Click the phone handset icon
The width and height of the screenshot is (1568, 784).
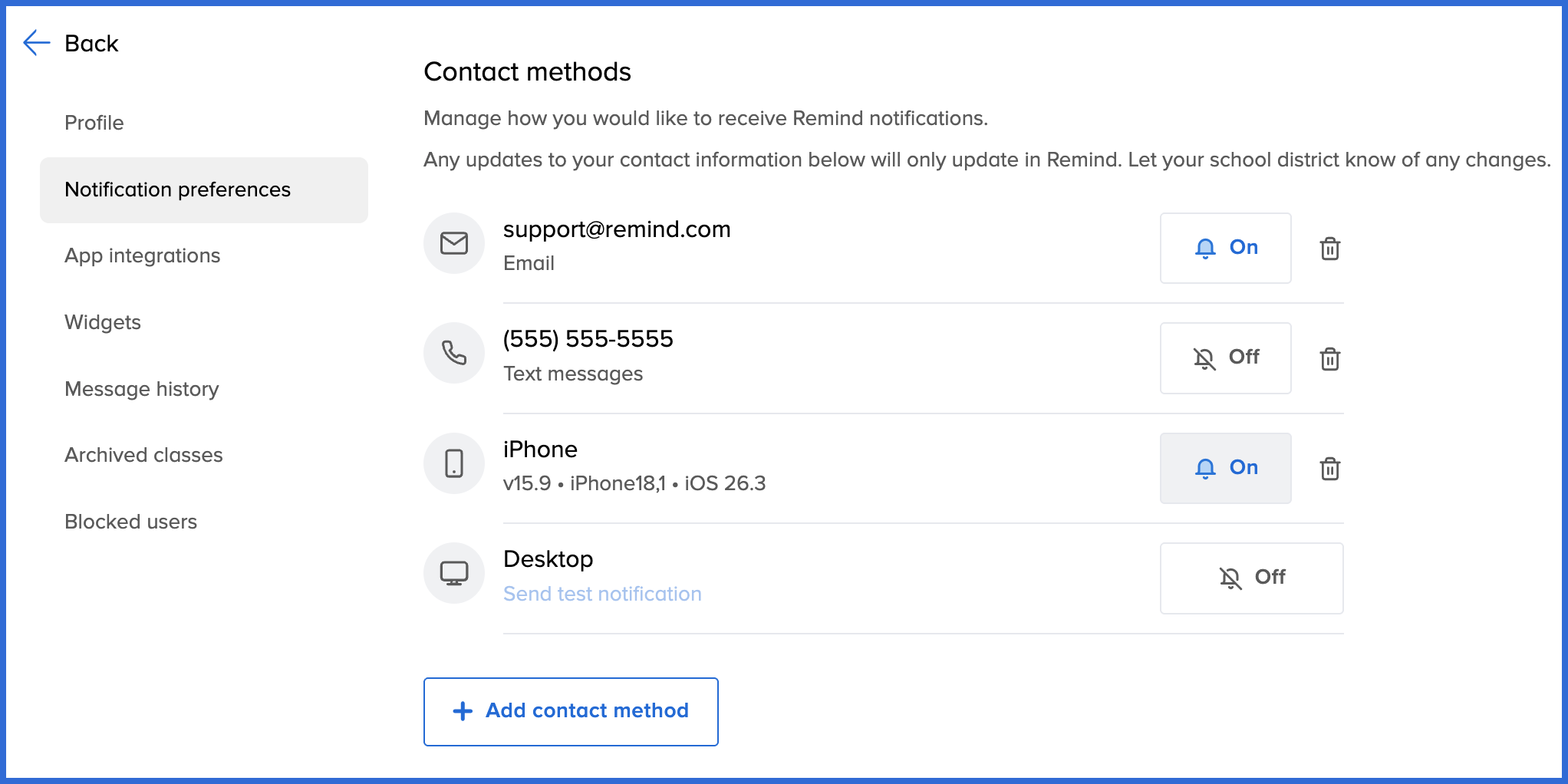pyautogui.click(x=454, y=353)
